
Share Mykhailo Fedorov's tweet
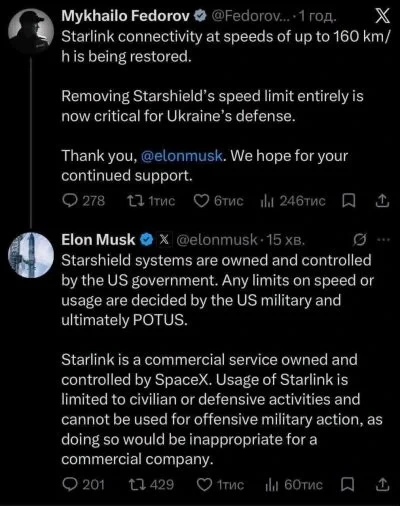[x=382, y=201]
